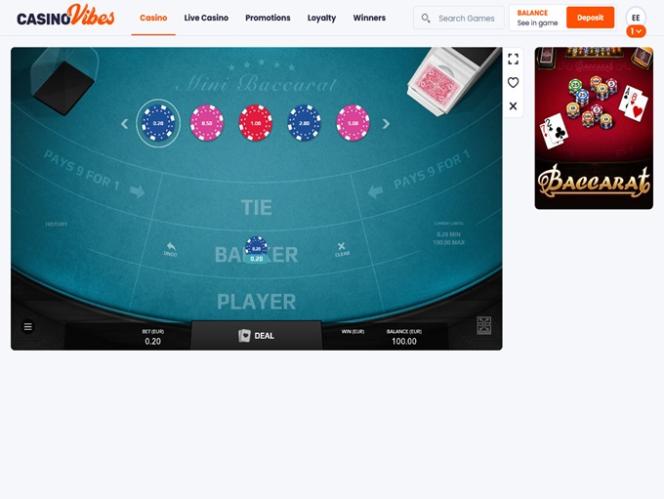The image size is (664, 499).
Task: Open the hamburger game menu
Action: coord(28,327)
